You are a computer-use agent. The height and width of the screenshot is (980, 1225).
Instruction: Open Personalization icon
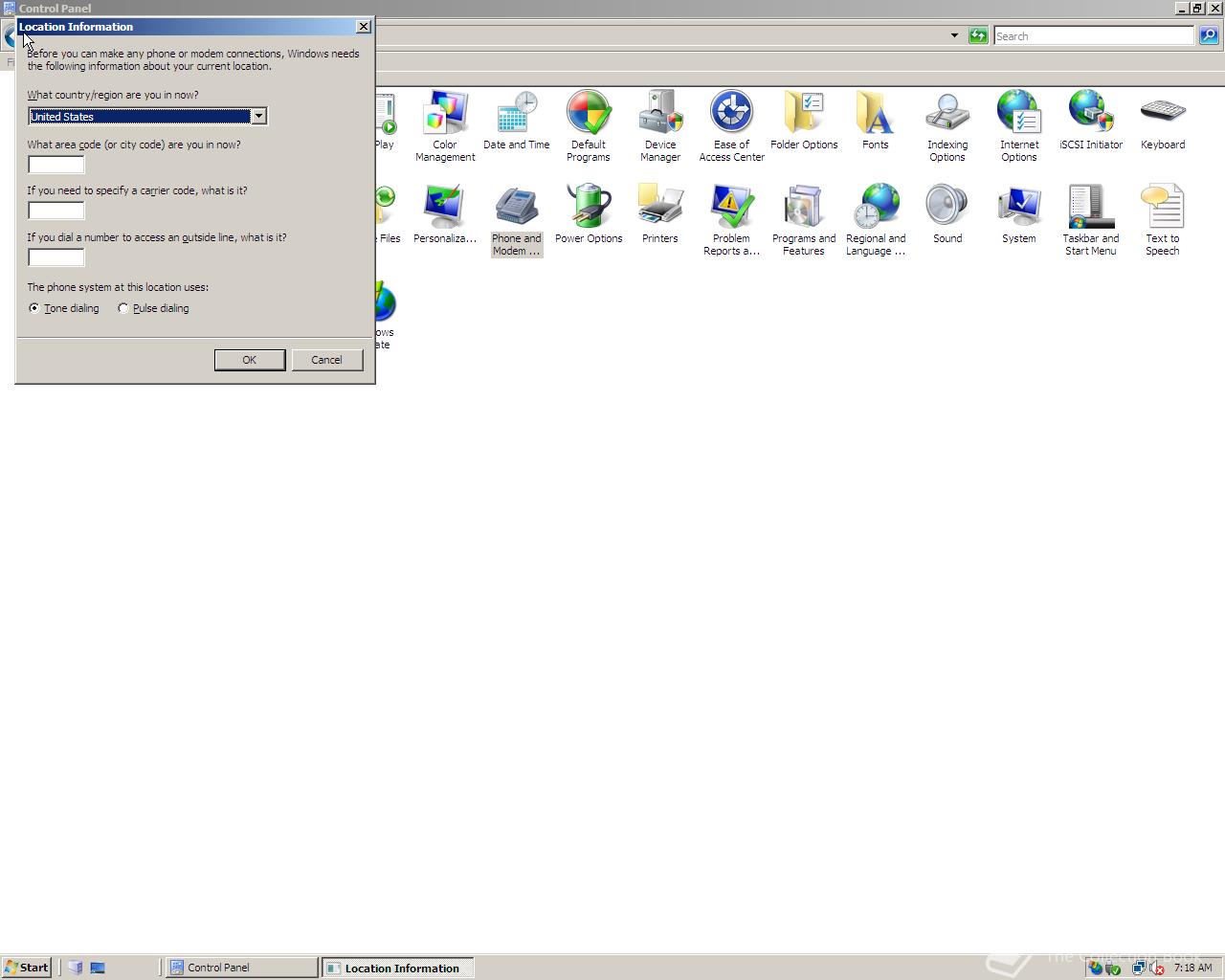point(445,214)
